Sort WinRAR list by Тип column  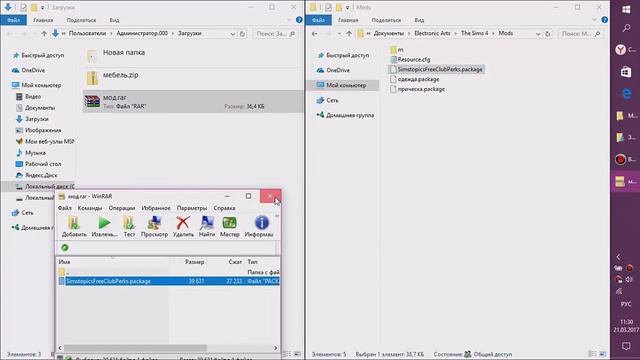pyautogui.click(x=253, y=262)
